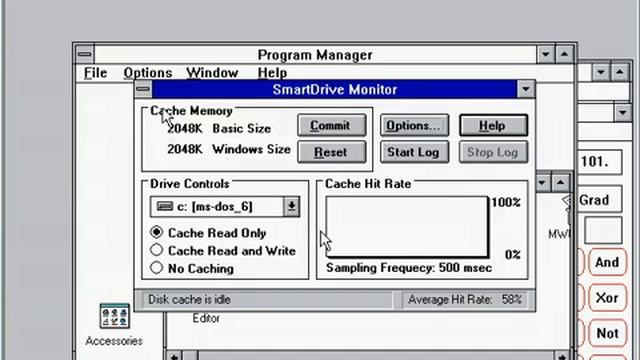The height and width of the screenshot is (360, 640).
Task: Open the Window menu in Program Manager
Action: [x=212, y=73]
